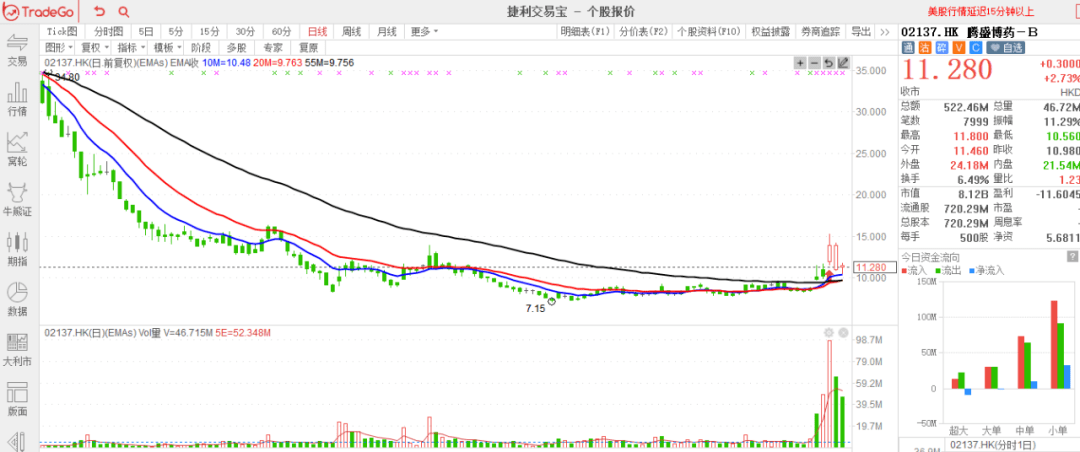
Task: Open volume panel settings gear icon
Action: pos(829,333)
